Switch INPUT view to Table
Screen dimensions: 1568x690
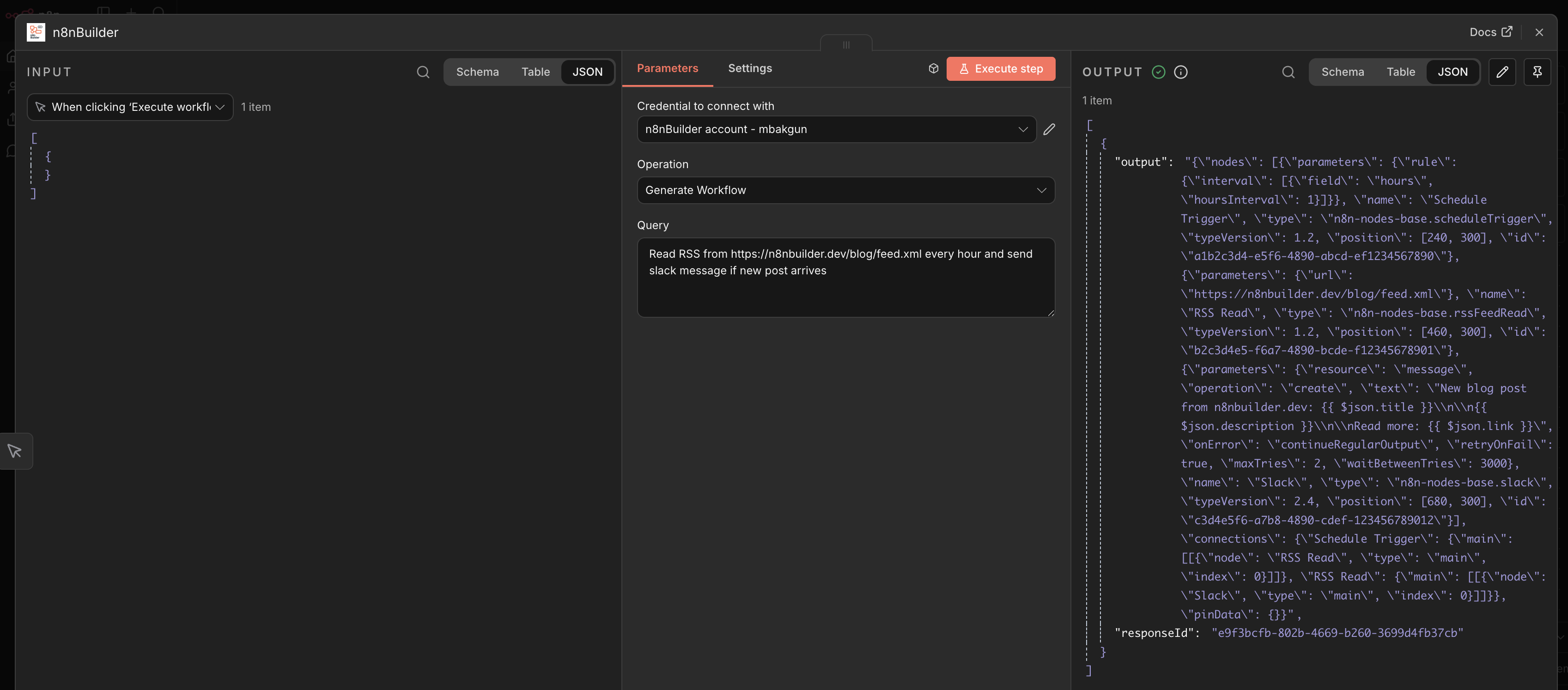tap(535, 72)
